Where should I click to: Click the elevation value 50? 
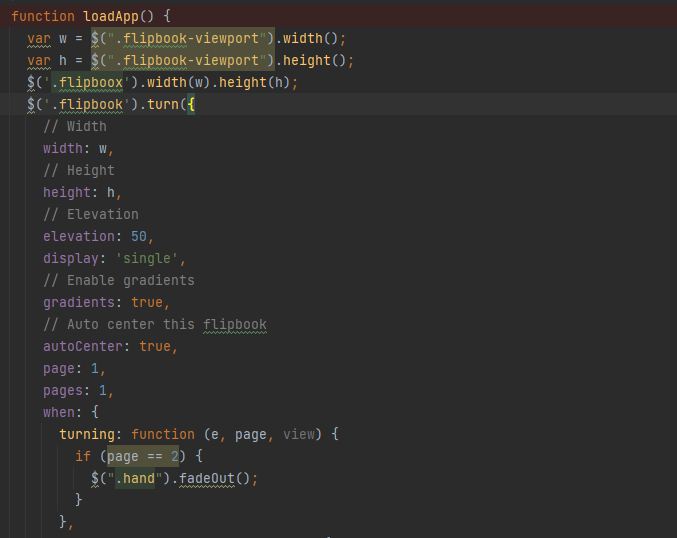(x=138, y=236)
